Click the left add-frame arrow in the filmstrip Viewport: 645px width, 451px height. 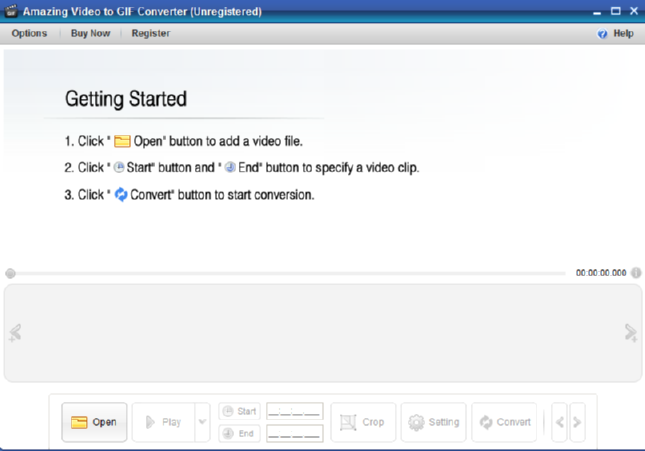pos(15,333)
